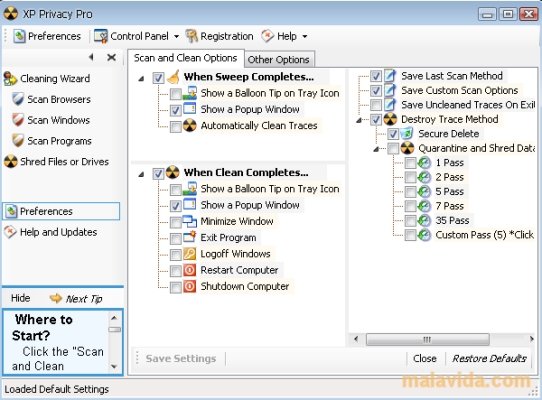Click the toolbar Preferences icon
542x400 pixels.
(x=19, y=36)
